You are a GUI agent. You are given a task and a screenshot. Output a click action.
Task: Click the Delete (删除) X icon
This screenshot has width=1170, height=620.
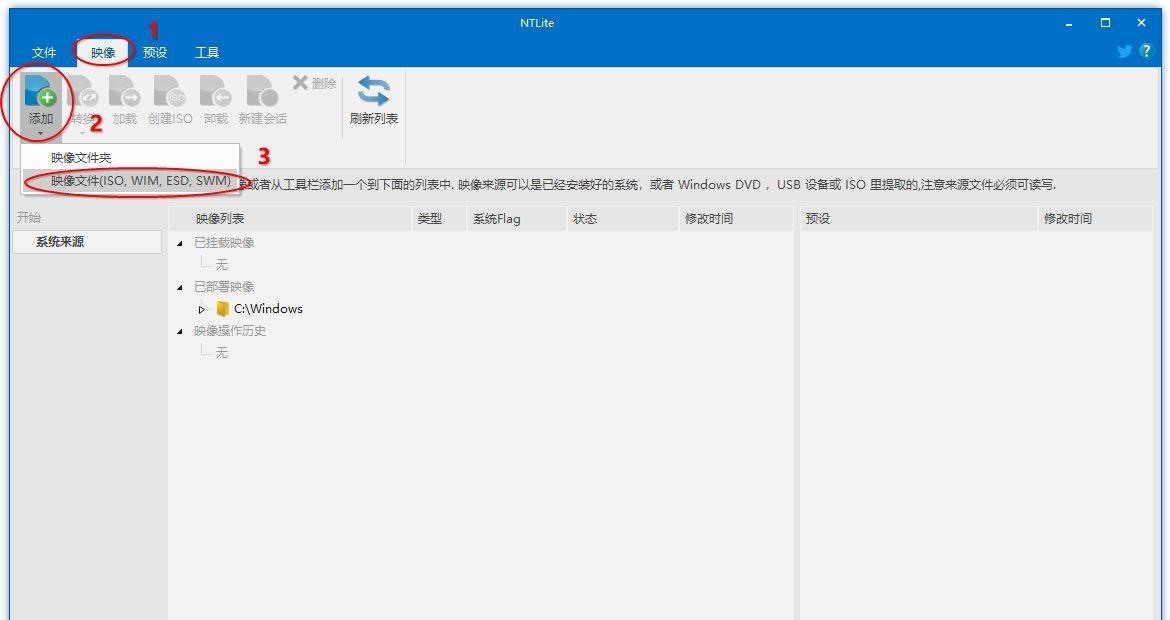300,82
